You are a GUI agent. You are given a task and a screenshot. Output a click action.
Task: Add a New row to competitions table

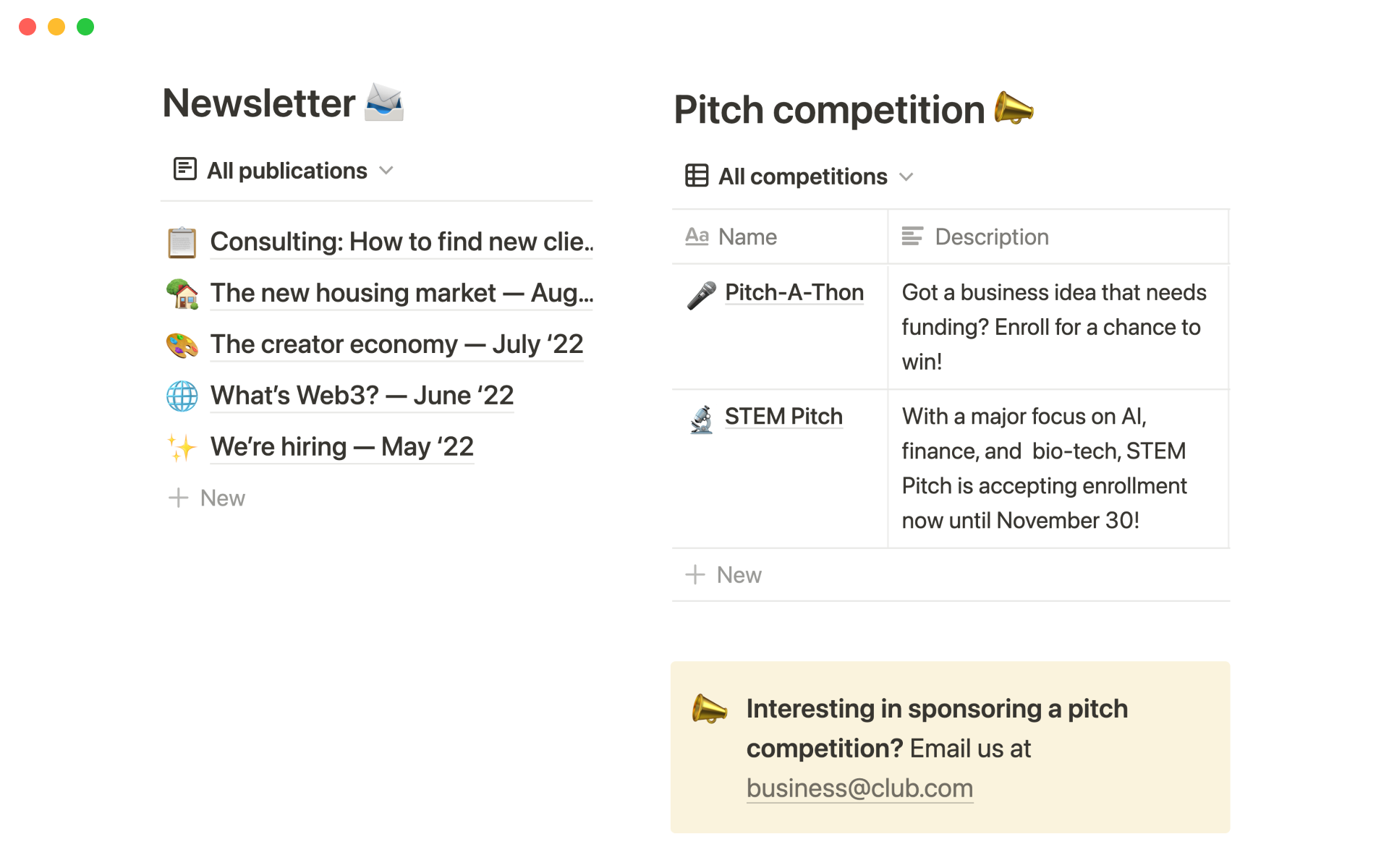724,575
